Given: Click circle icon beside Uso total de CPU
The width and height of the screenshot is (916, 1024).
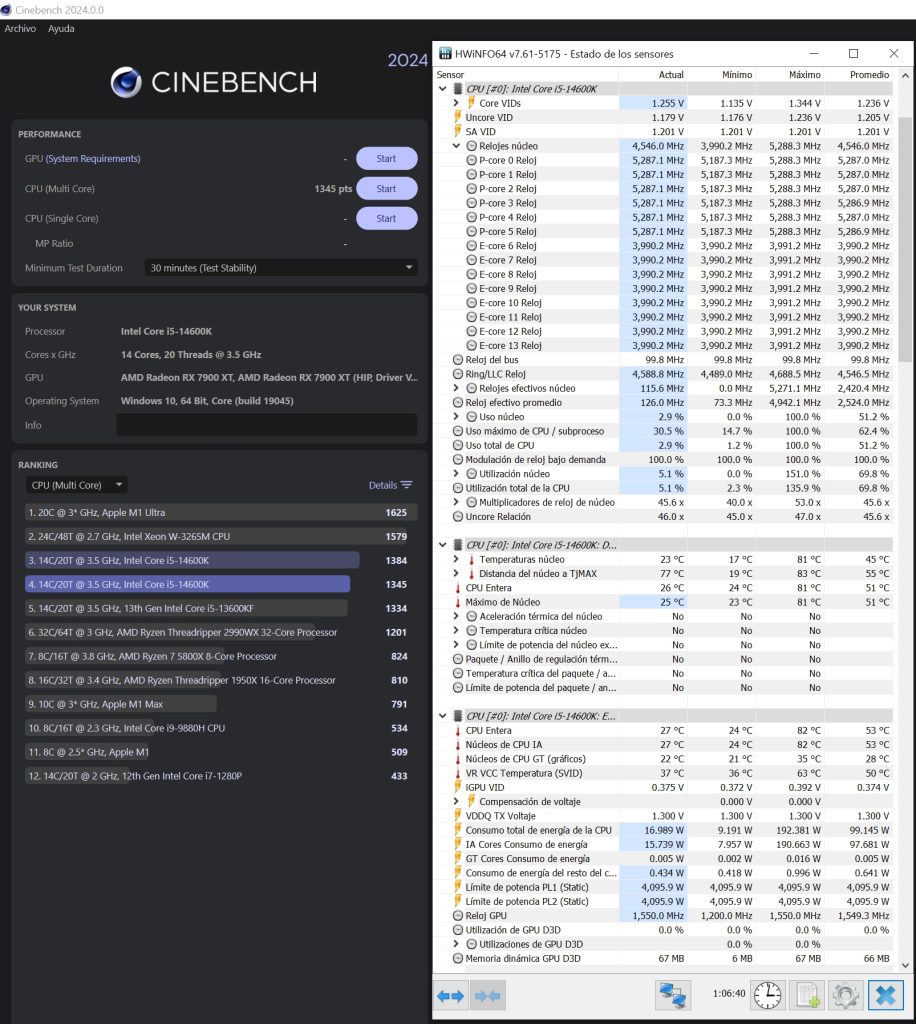Looking at the screenshot, I should [x=458, y=445].
